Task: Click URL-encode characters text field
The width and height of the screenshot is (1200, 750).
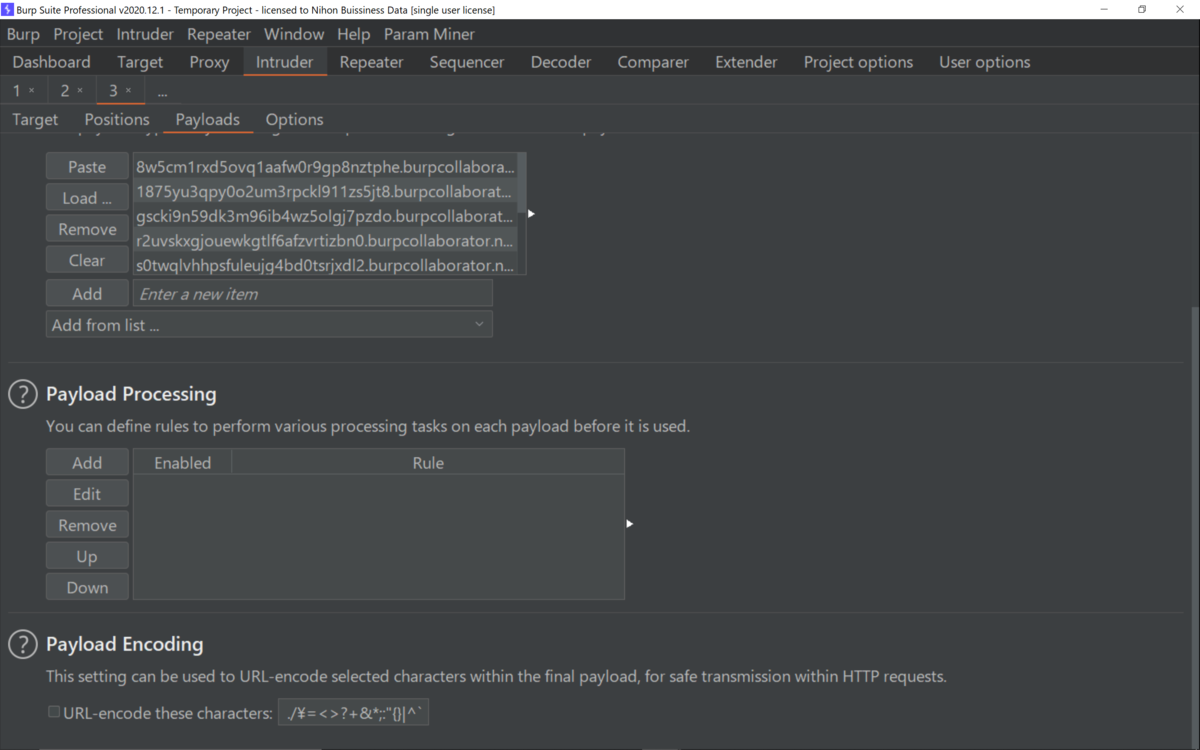Action: (x=353, y=713)
